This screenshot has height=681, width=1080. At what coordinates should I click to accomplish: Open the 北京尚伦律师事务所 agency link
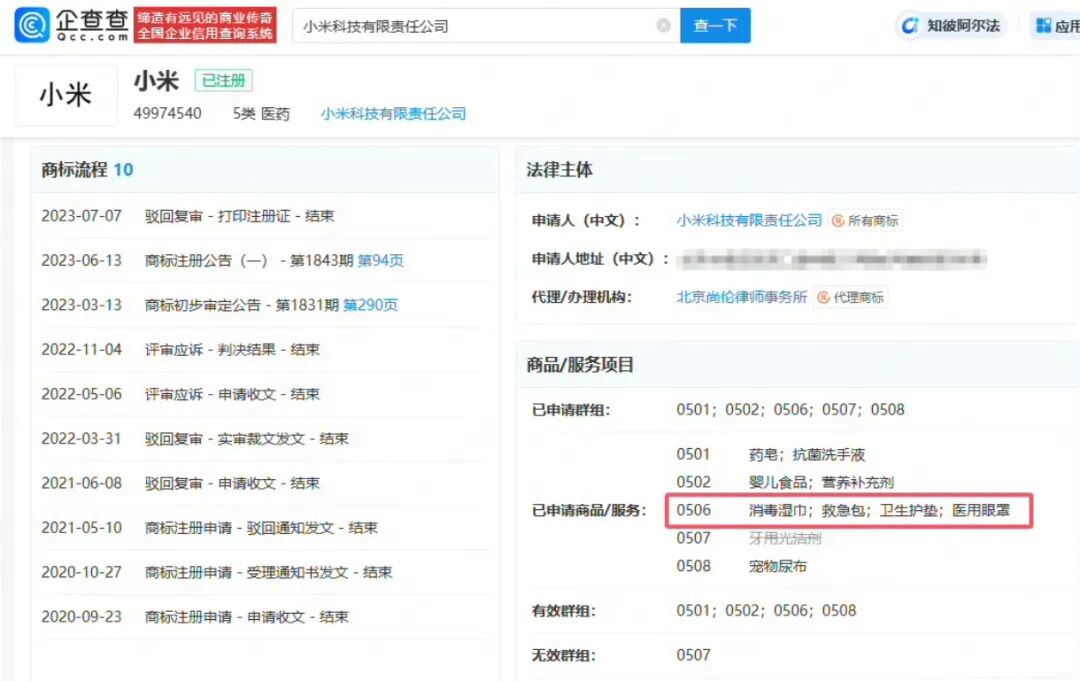coord(742,297)
